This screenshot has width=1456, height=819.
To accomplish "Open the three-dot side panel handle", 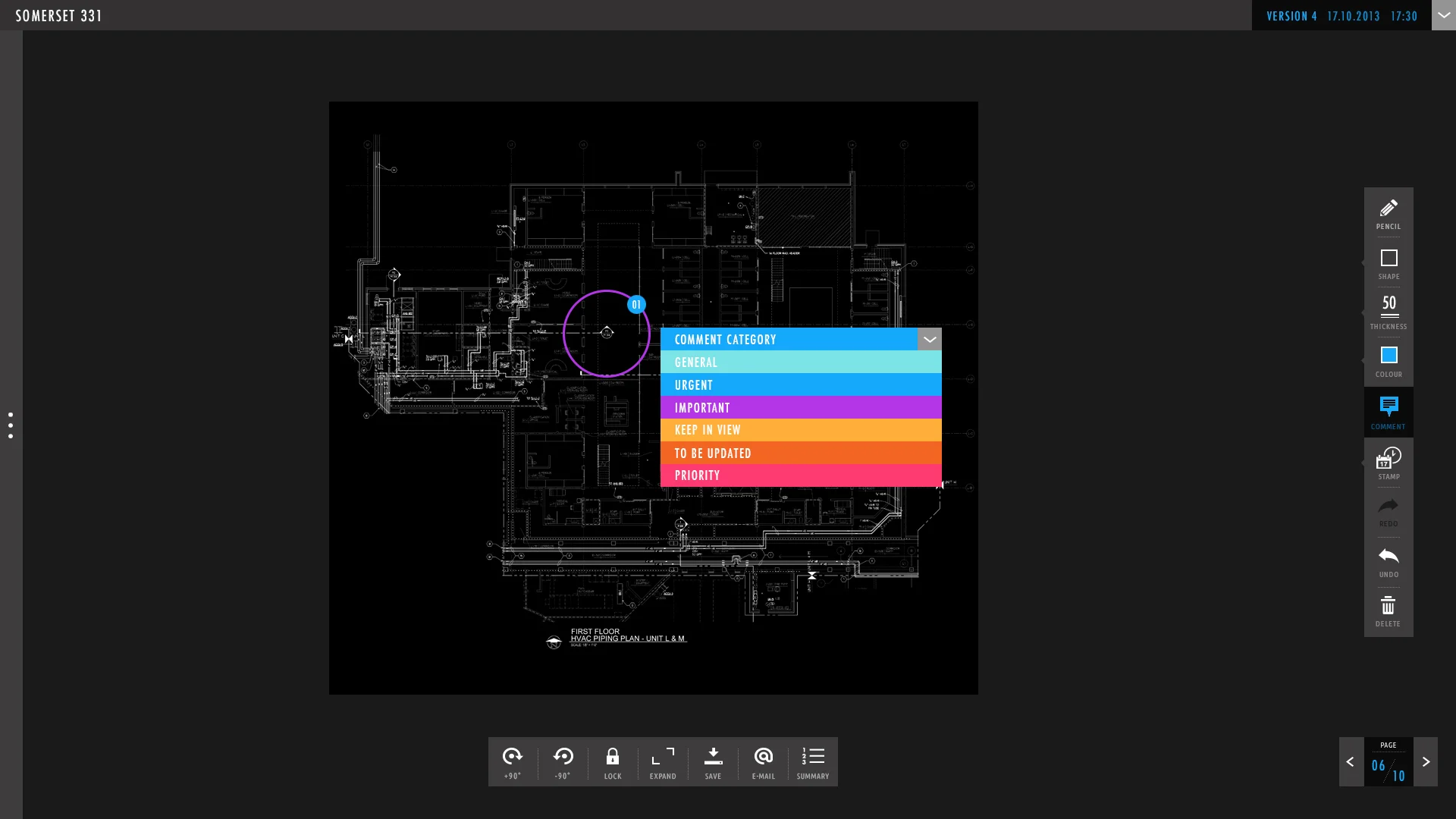I will [x=11, y=425].
